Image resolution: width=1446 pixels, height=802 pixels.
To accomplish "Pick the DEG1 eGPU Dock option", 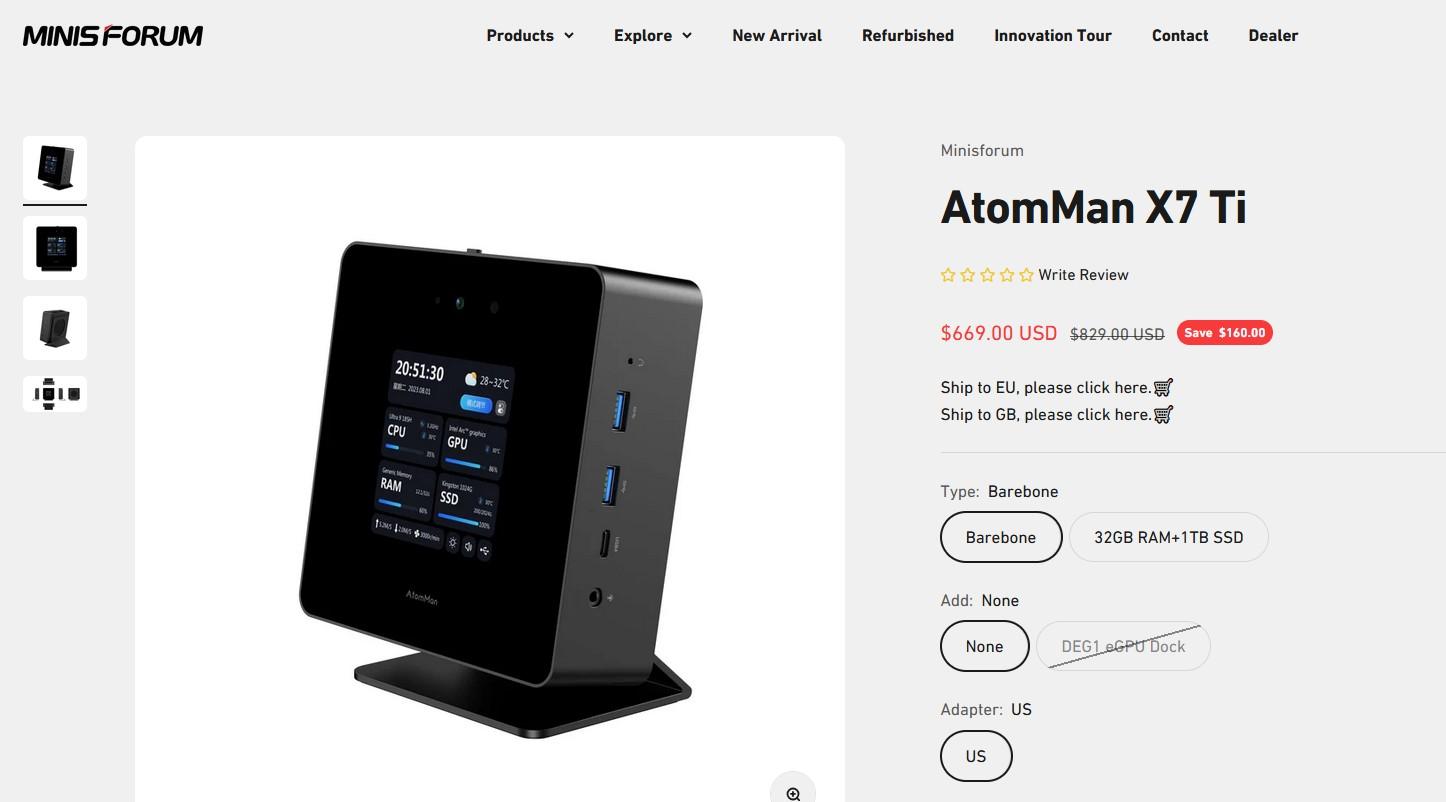I will coord(1123,646).
